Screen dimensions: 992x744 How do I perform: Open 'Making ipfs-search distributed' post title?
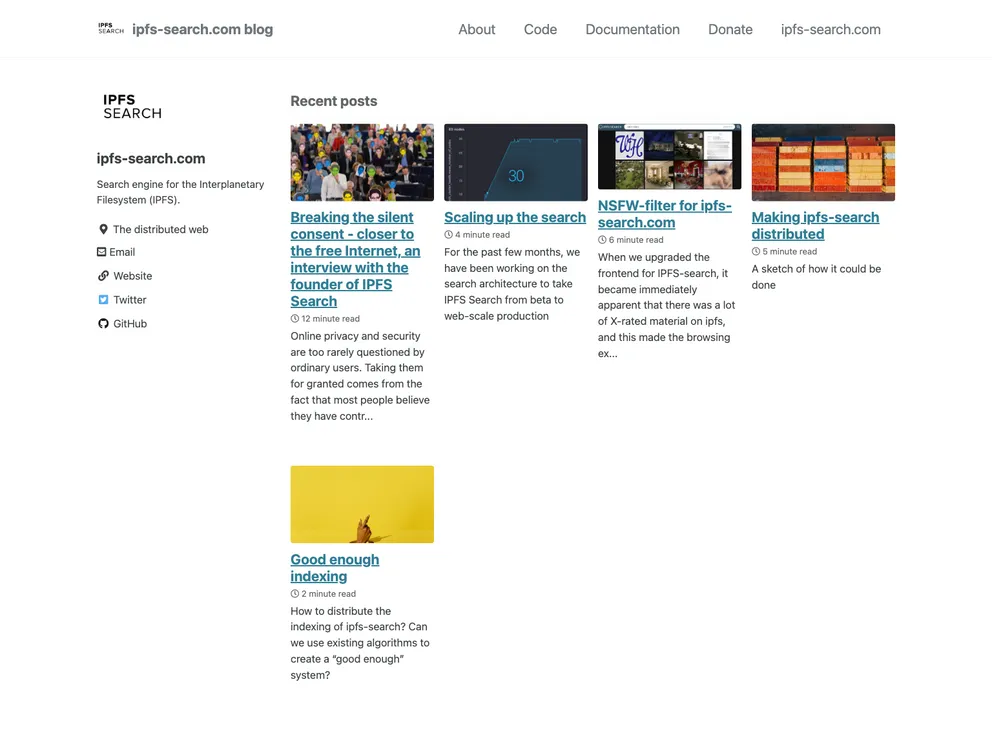pyautogui.click(x=815, y=225)
